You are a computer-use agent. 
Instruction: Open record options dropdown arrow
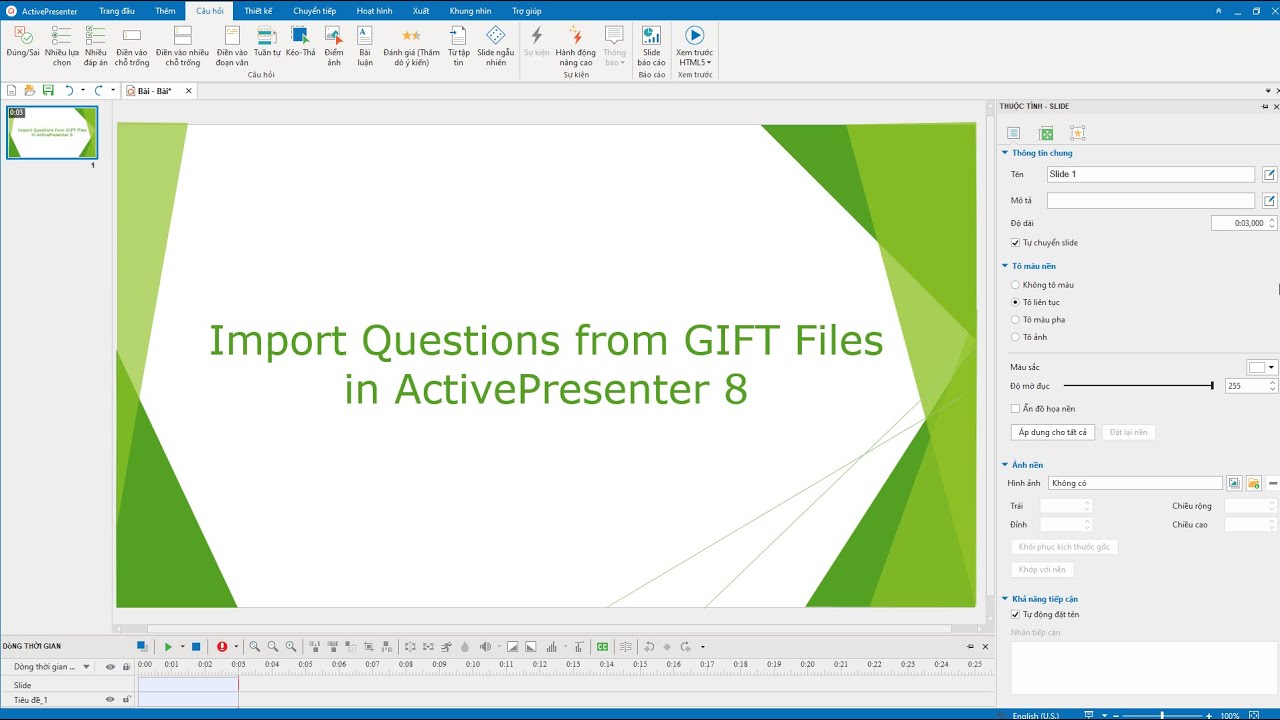point(236,647)
